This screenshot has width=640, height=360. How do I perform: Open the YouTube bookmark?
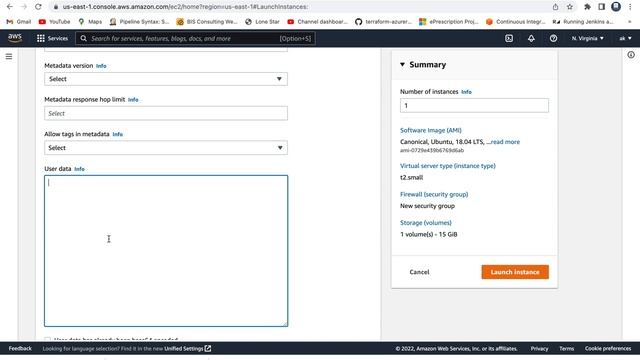coord(54,22)
